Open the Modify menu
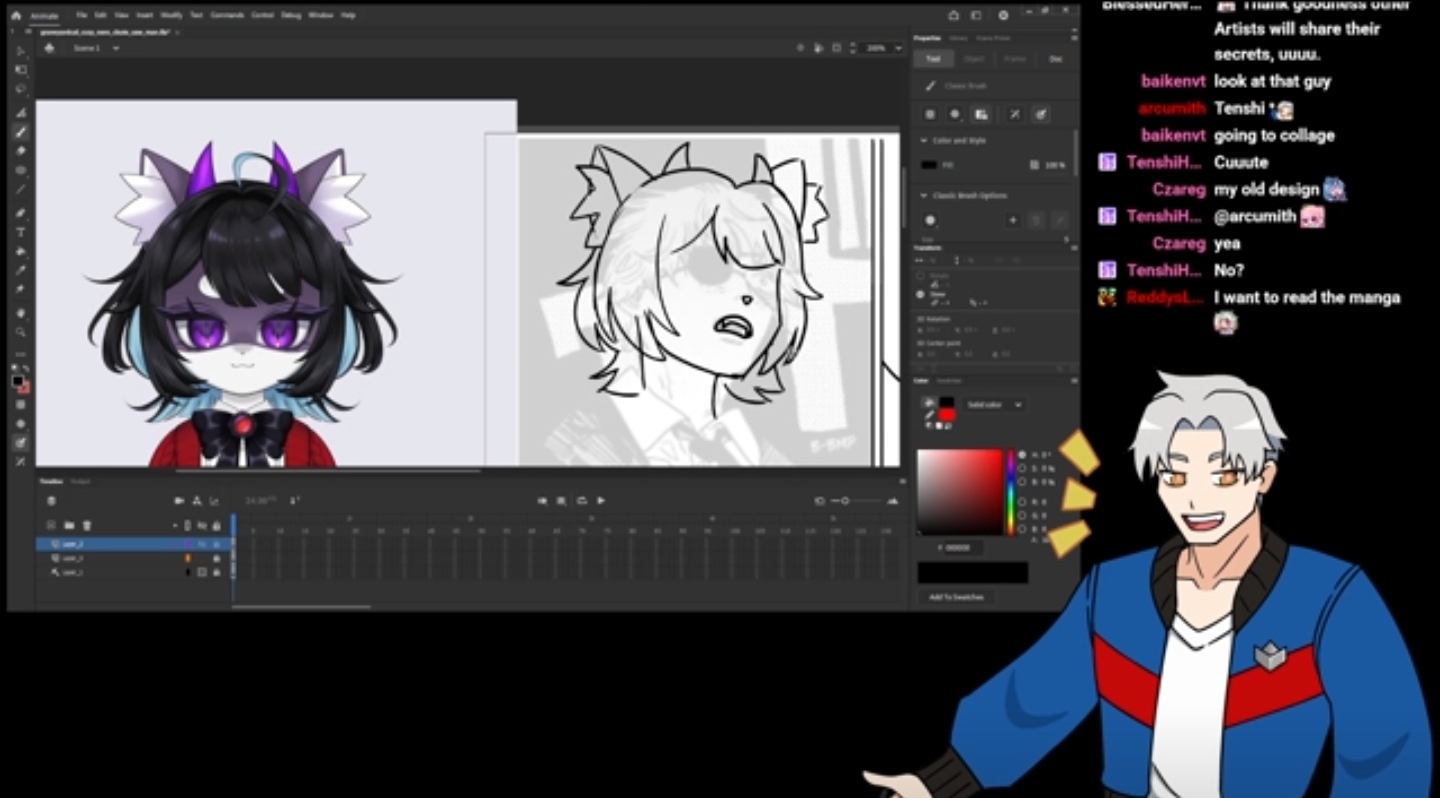Viewport: 1440px width, 798px height. click(x=171, y=16)
